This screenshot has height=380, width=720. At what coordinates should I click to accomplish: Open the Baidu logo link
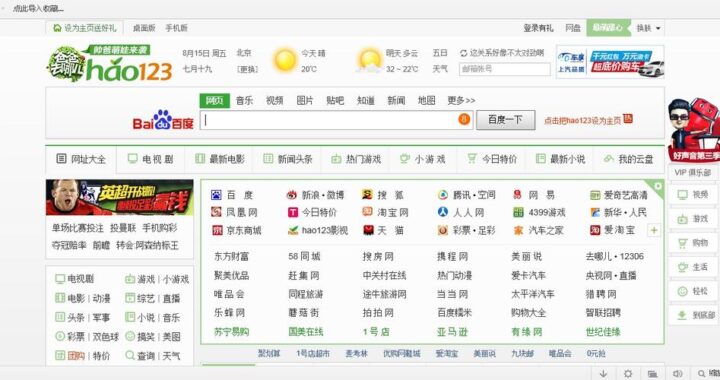[163, 120]
